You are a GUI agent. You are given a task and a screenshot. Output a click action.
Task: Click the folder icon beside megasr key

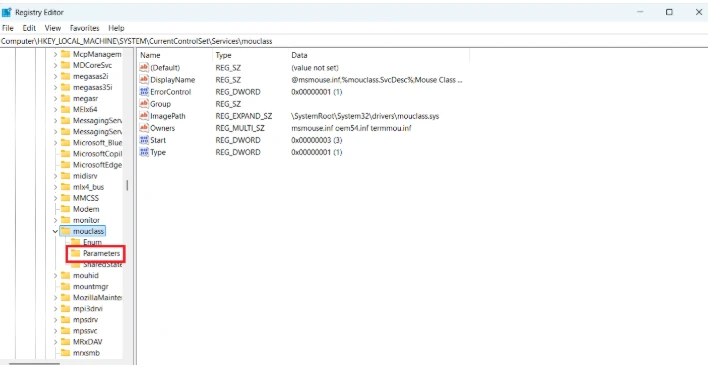pyautogui.click(x=66, y=99)
